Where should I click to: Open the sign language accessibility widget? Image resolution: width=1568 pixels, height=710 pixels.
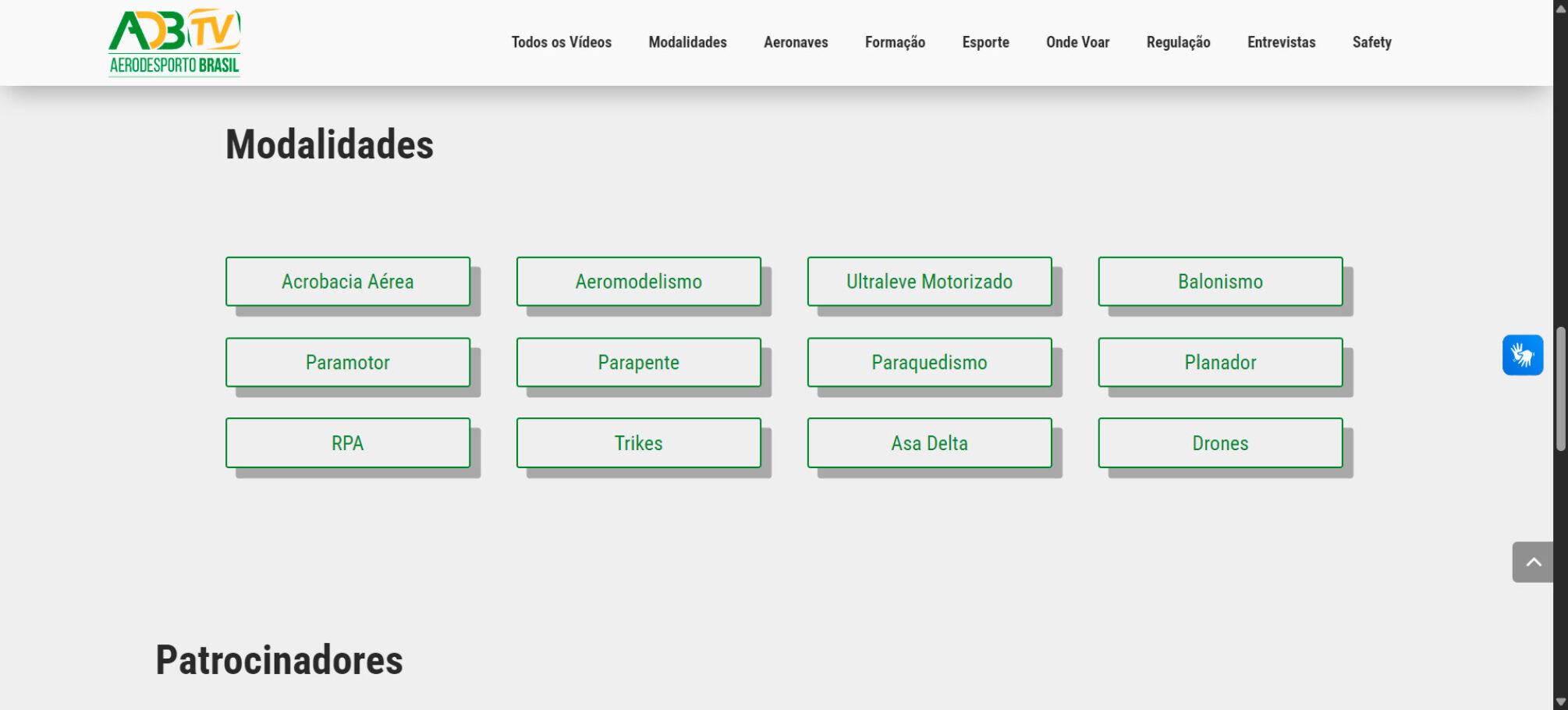click(x=1522, y=355)
